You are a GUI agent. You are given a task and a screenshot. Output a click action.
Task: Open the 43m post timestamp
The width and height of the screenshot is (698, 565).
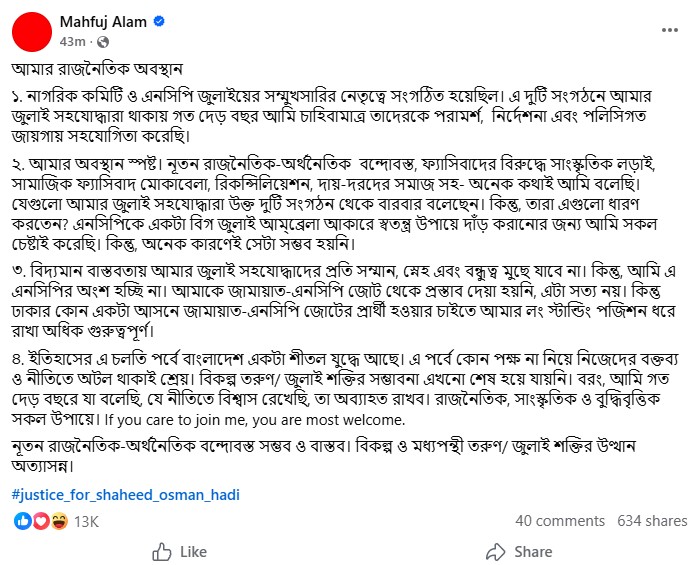pyautogui.click(x=72, y=42)
